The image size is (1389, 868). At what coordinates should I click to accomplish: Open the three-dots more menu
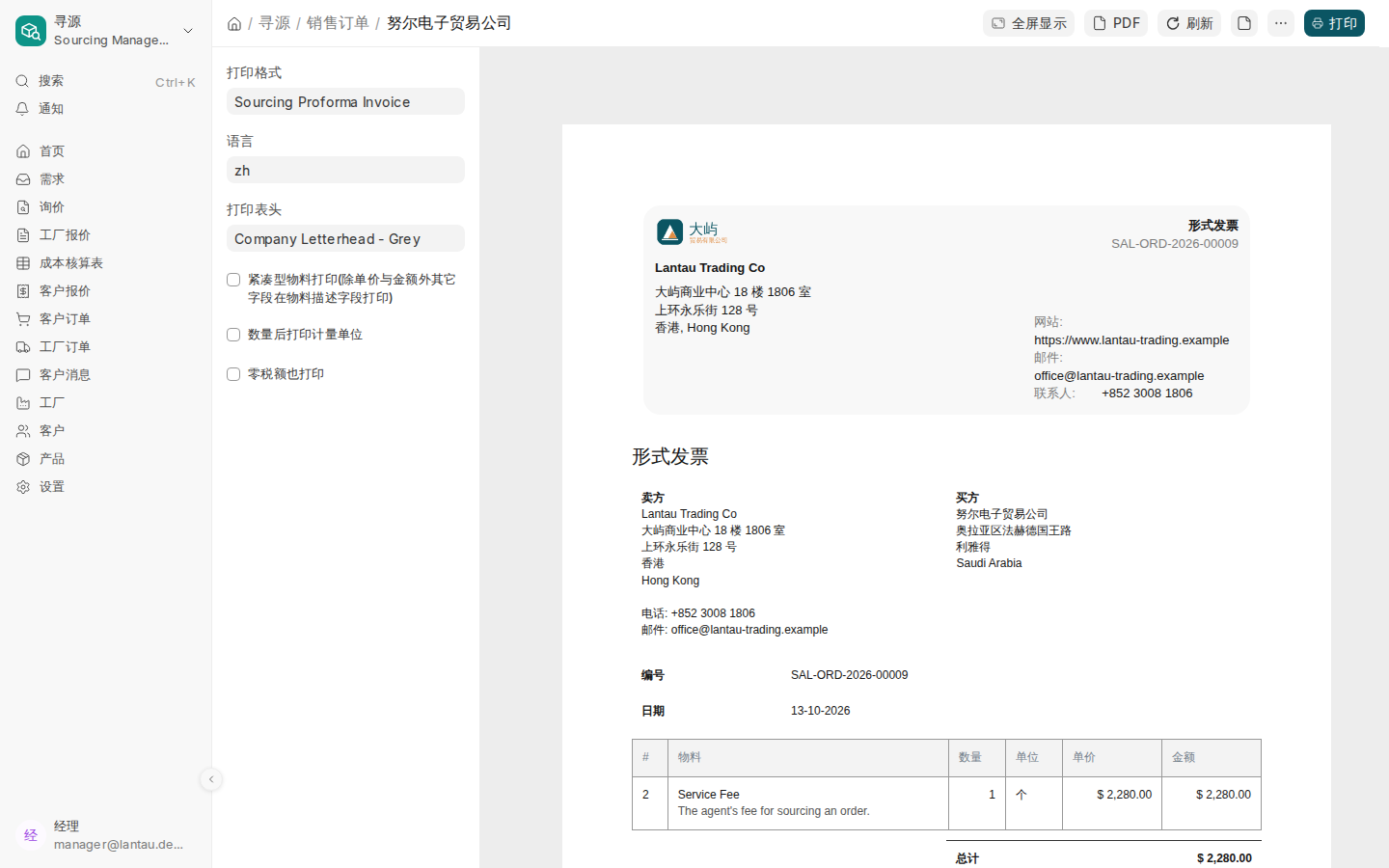click(x=1281, y=23)
